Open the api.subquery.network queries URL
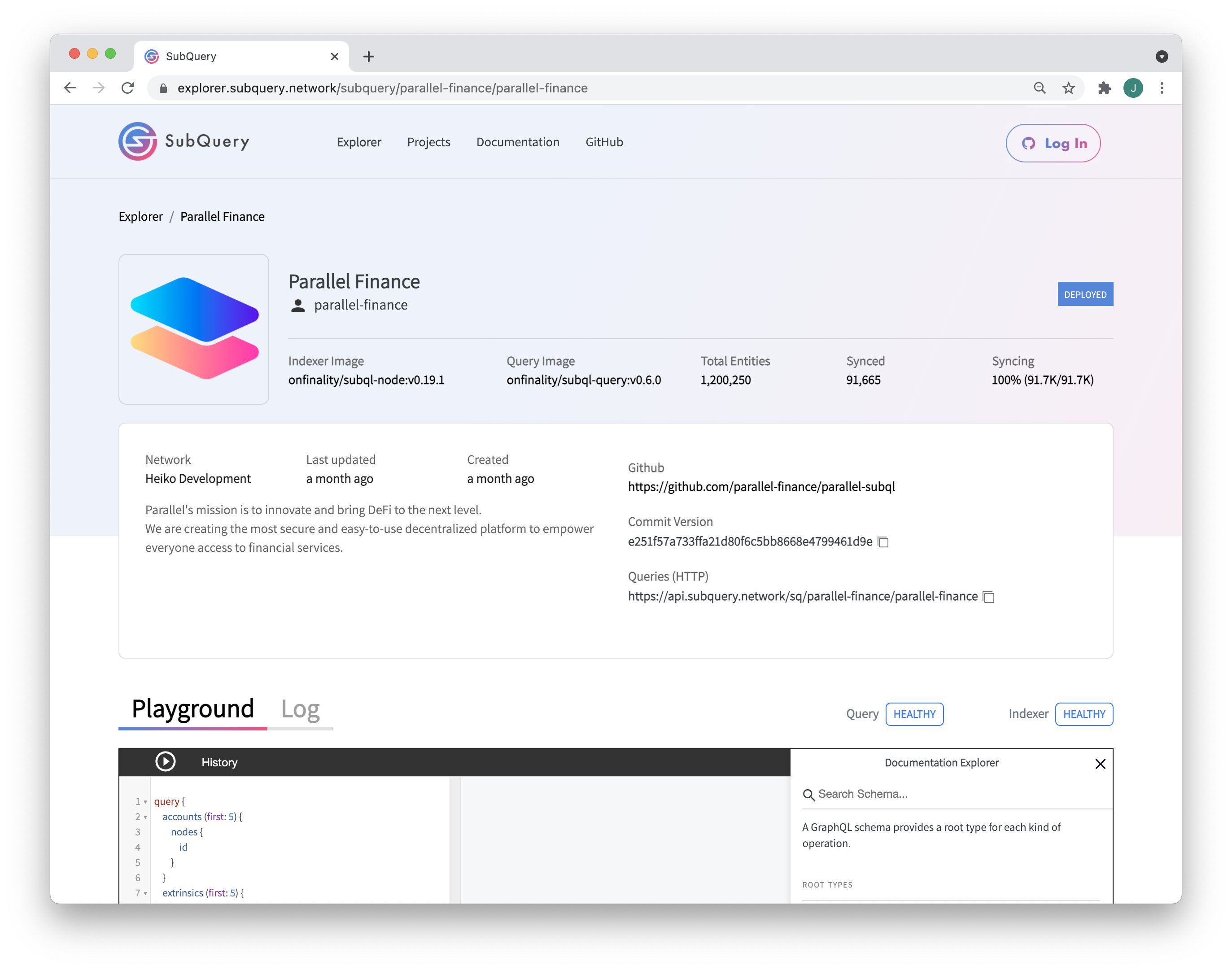Viewport: 1232px width, 970px height. point(803,596)
